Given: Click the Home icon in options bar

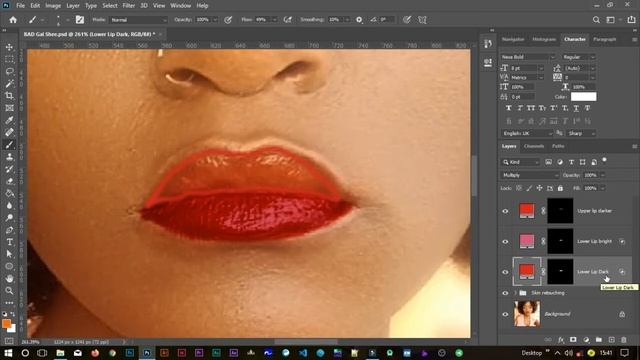Looking at the screenshot, I should pyautogui.click(x=13, y=20).
